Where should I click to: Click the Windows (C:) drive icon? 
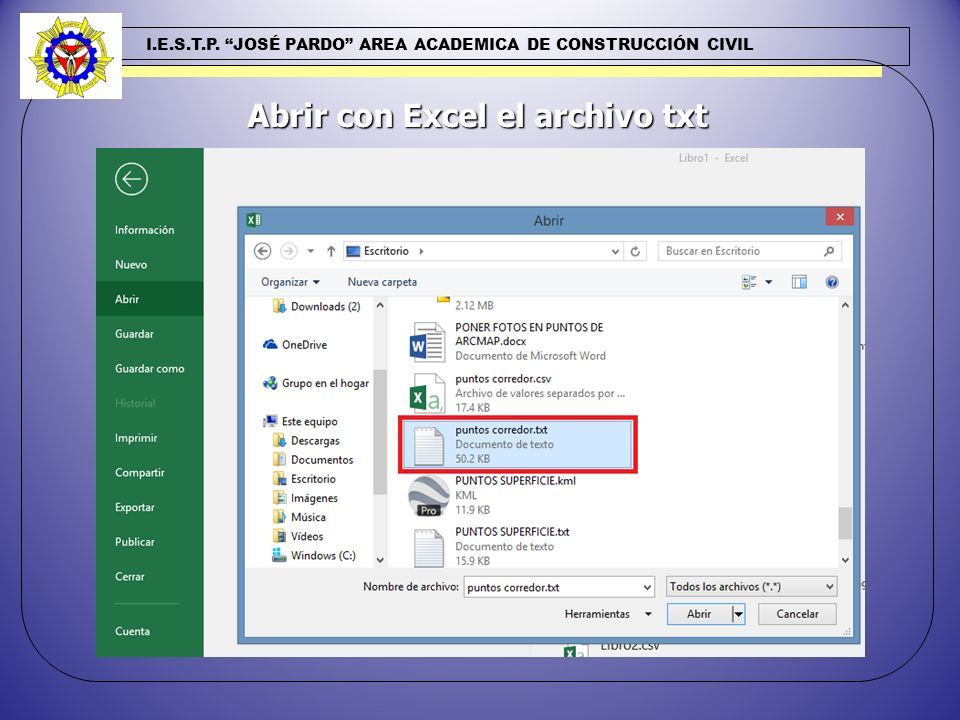(279, 555)
